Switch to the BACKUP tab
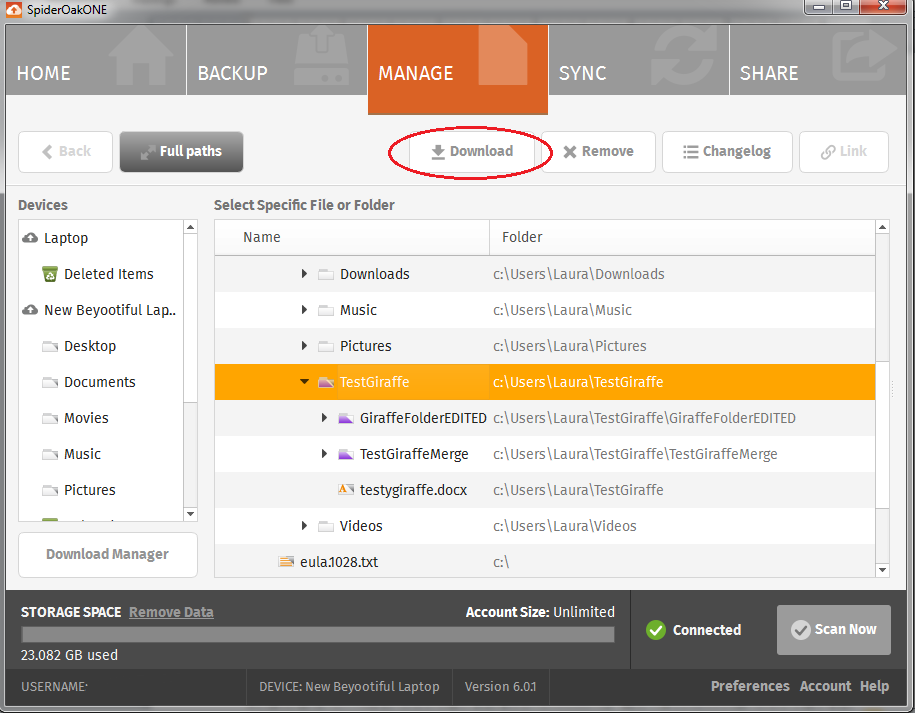This screenshot has height=713, width=915. [x=277, y=60]
